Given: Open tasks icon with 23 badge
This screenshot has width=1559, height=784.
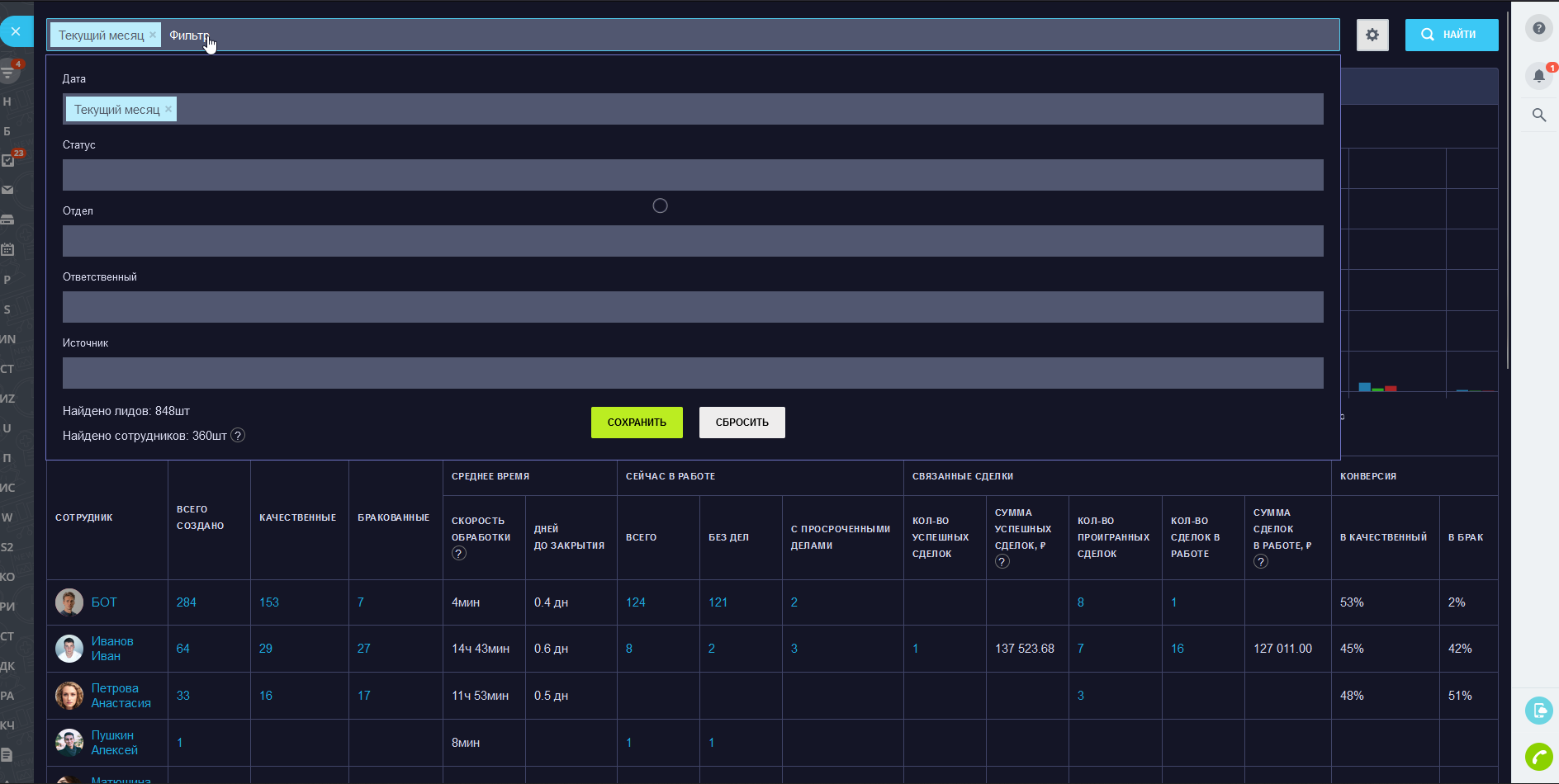Looking at the screenshot, I should [9, 160].
